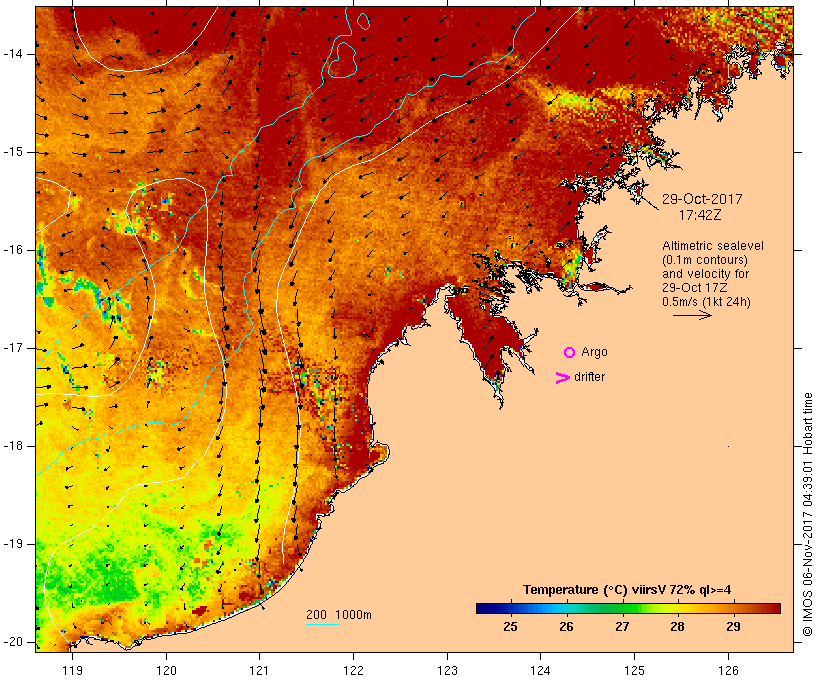Click the '-14' latitude axis label
The height and width of the screenshot is (680, 820).
[x=13, y=54]
